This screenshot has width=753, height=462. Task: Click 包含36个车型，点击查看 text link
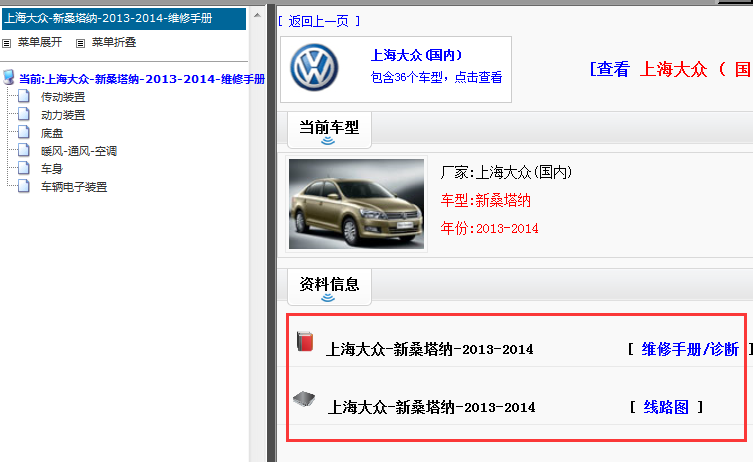(437, 77)
